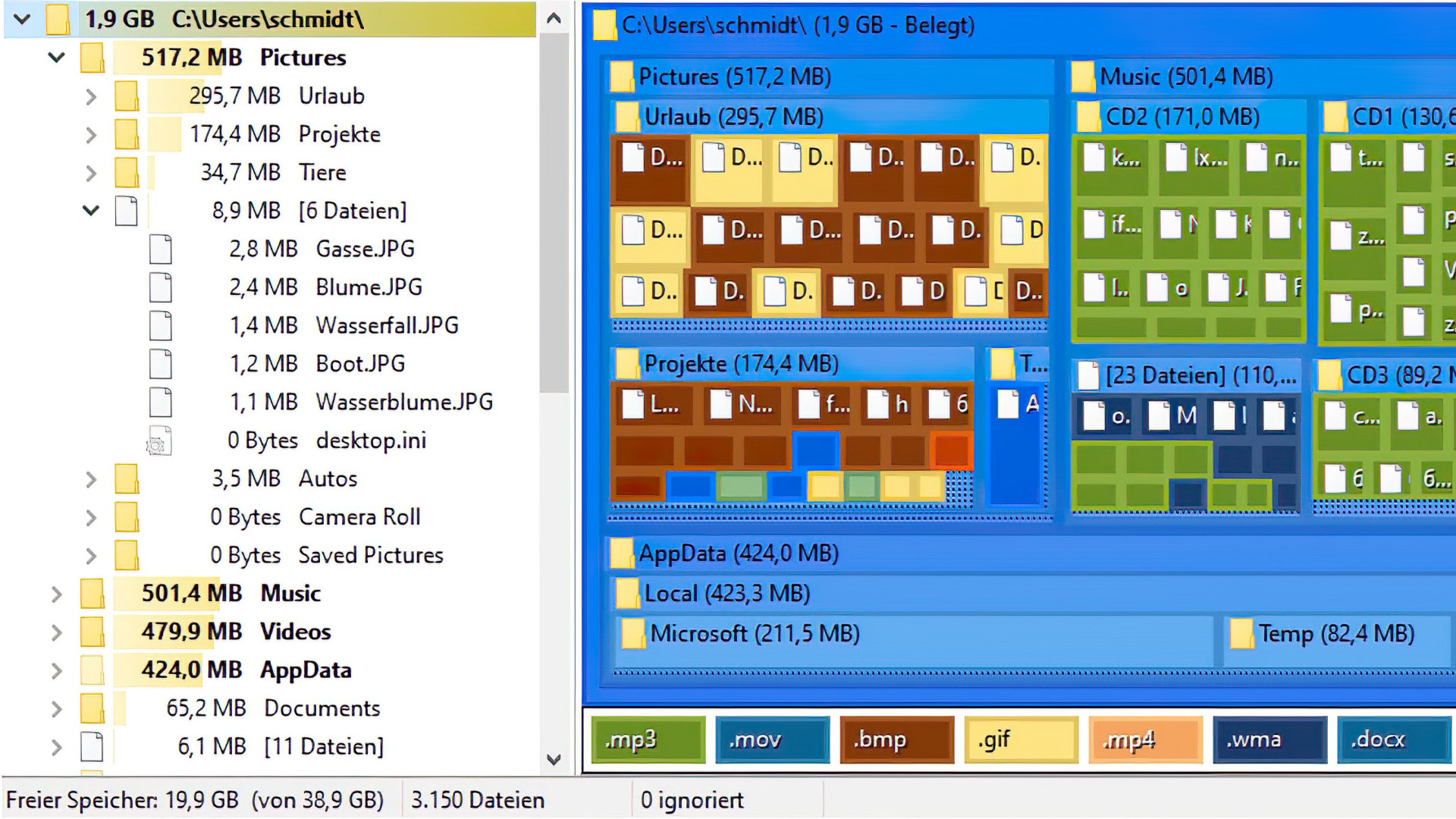Click the file icon of Boot.JPG
The width and height of the screenshot is (1456, 819).
[x=161, y=363]
